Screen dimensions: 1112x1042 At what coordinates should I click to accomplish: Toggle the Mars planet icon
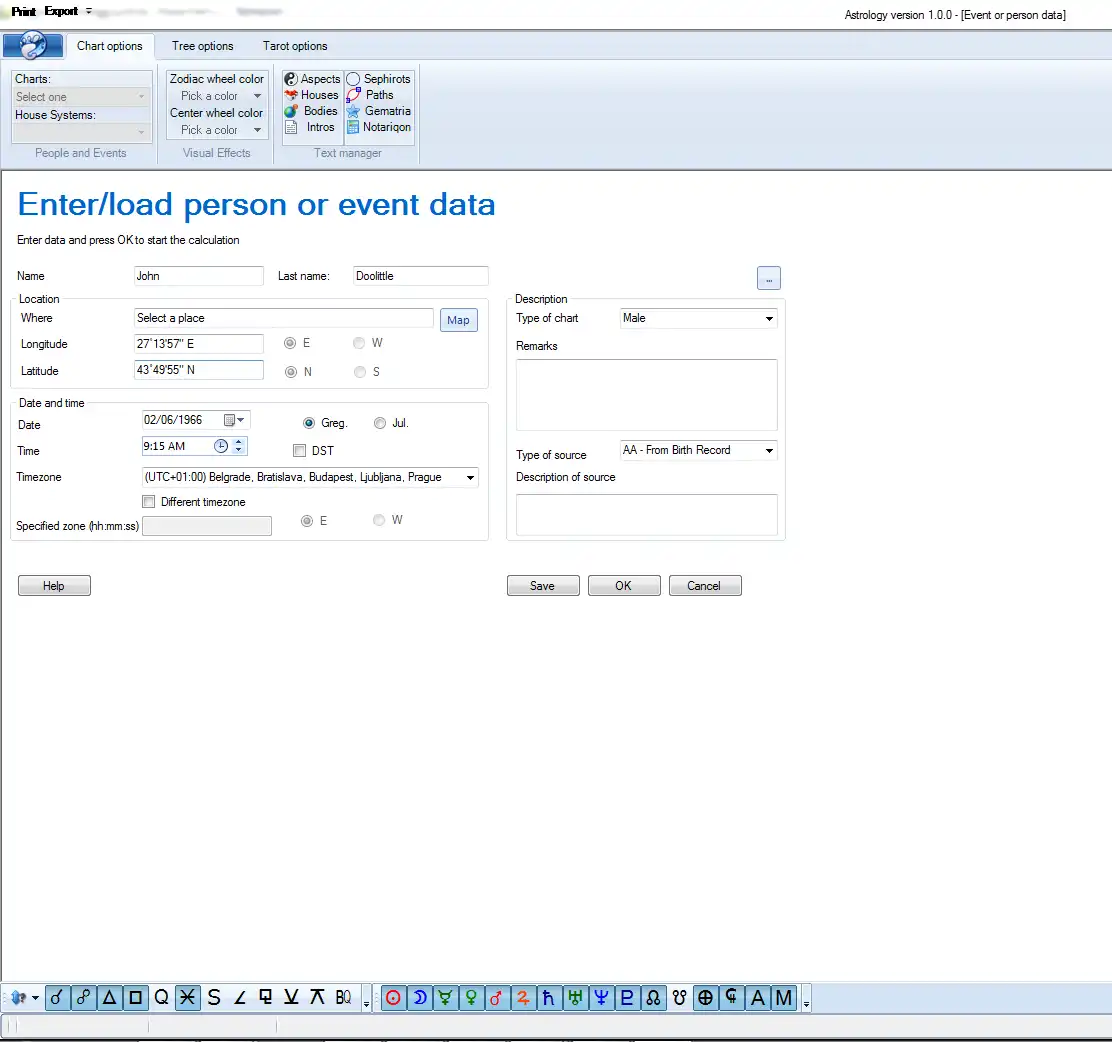click(497, 997)
